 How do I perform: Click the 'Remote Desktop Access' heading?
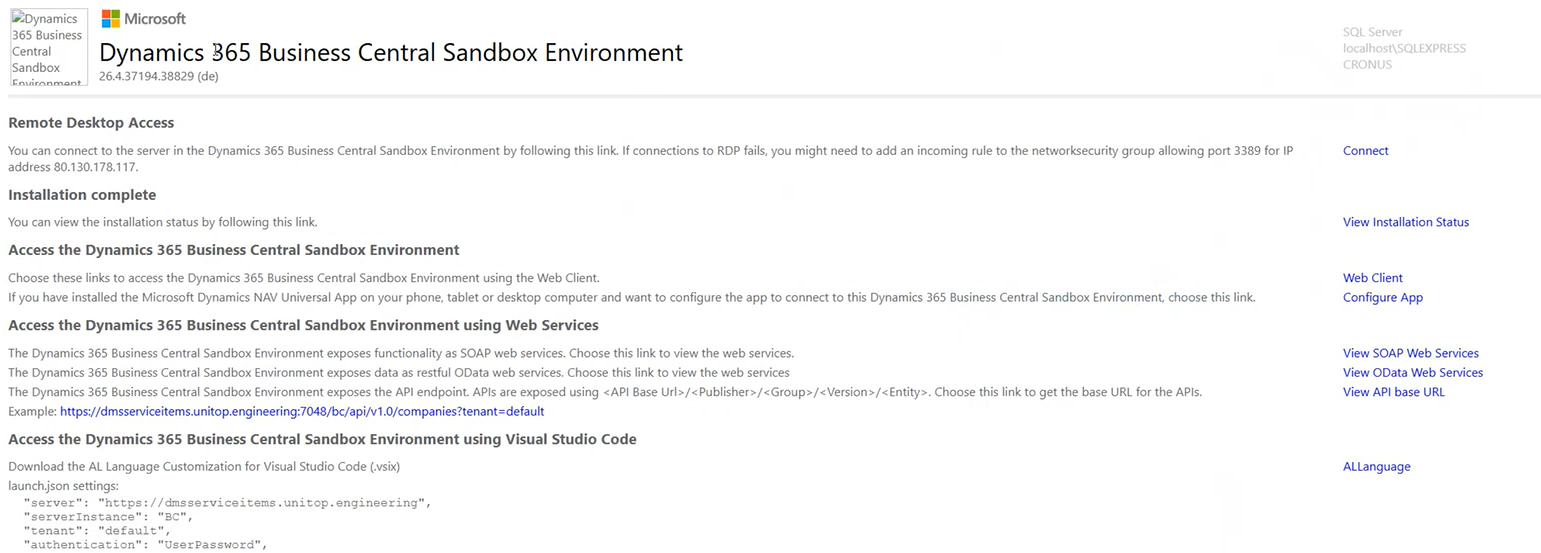pos(91,123)
